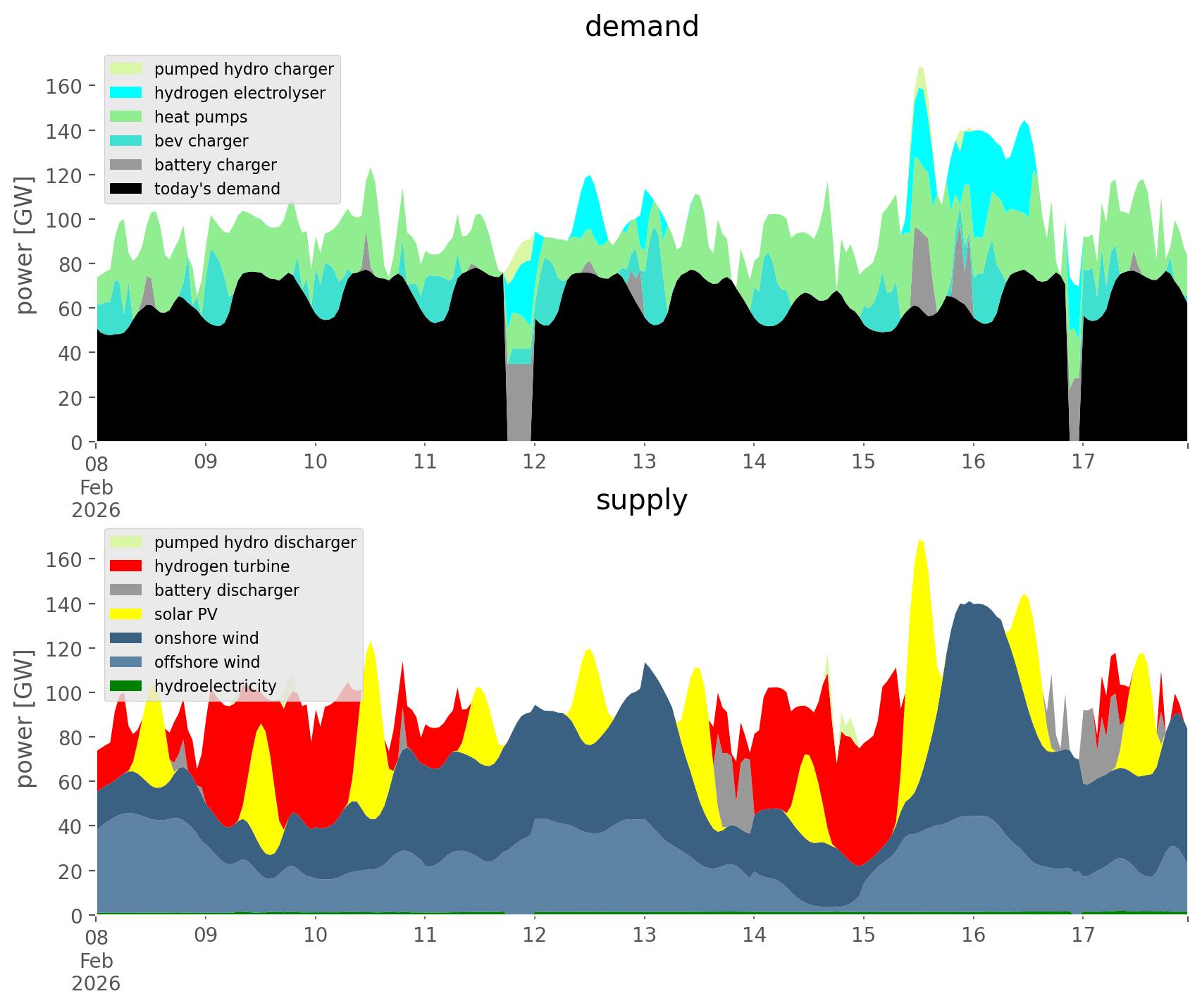Select the yellow solar PV legend swatch
1202x1008 pixels.
(126, 614)
